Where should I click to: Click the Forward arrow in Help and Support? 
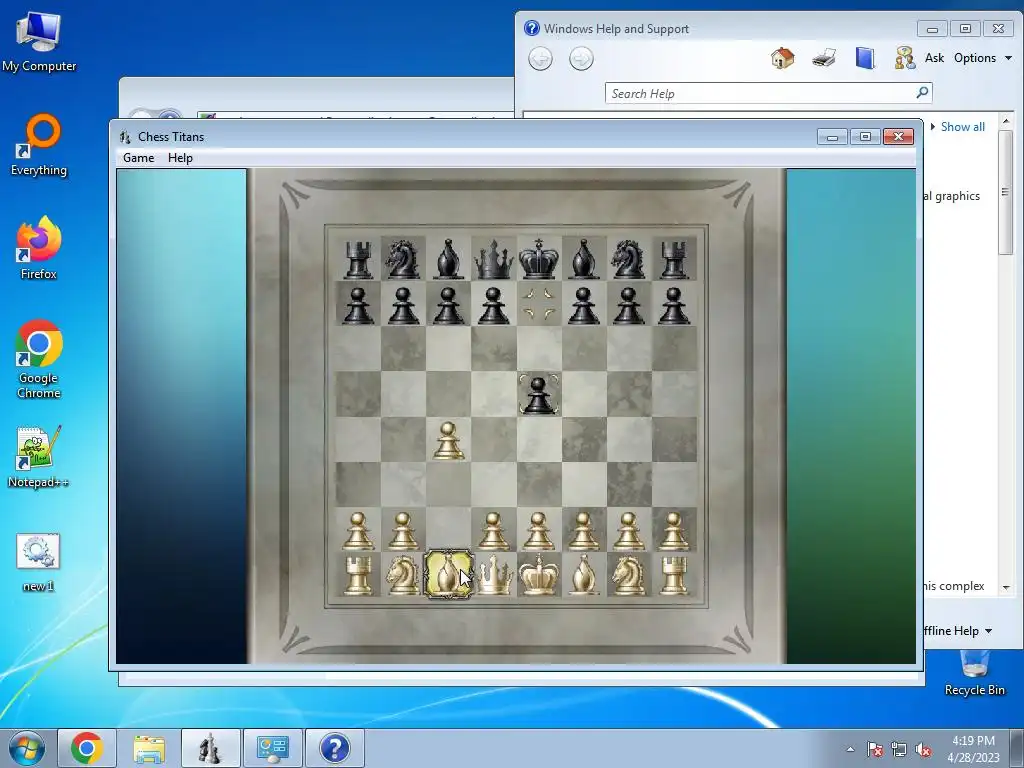[581, 59]
